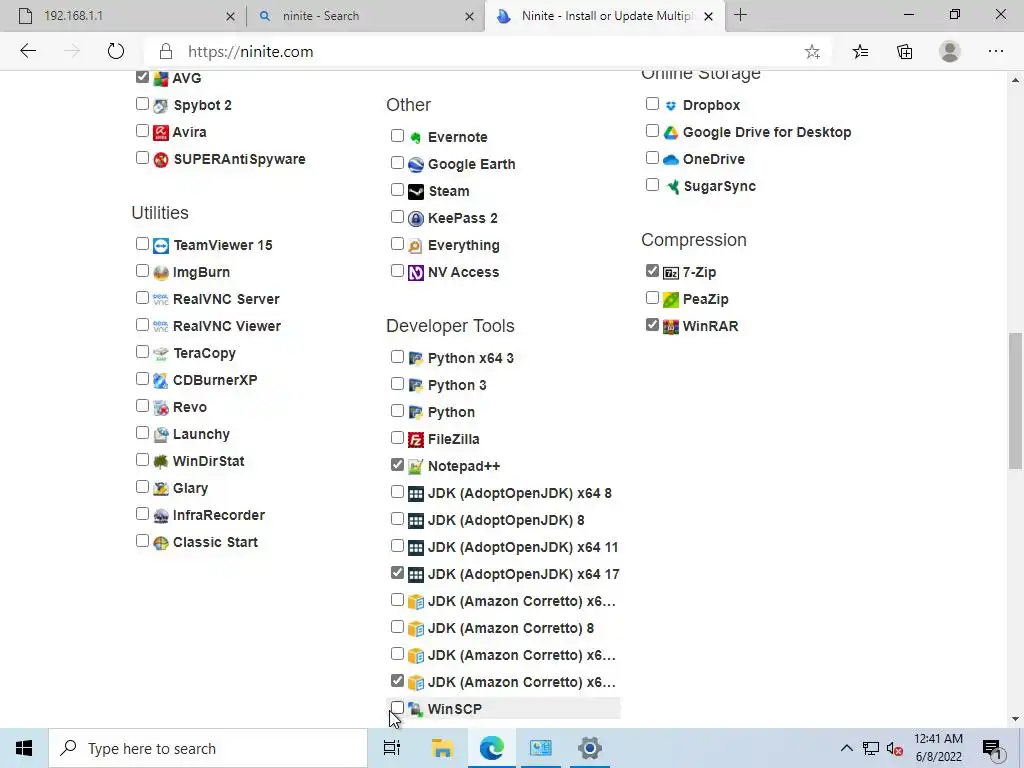The image size is (1024, 768).
Task: Select the Ninite - Install or Update tab
Action: (x=604, y=16)
